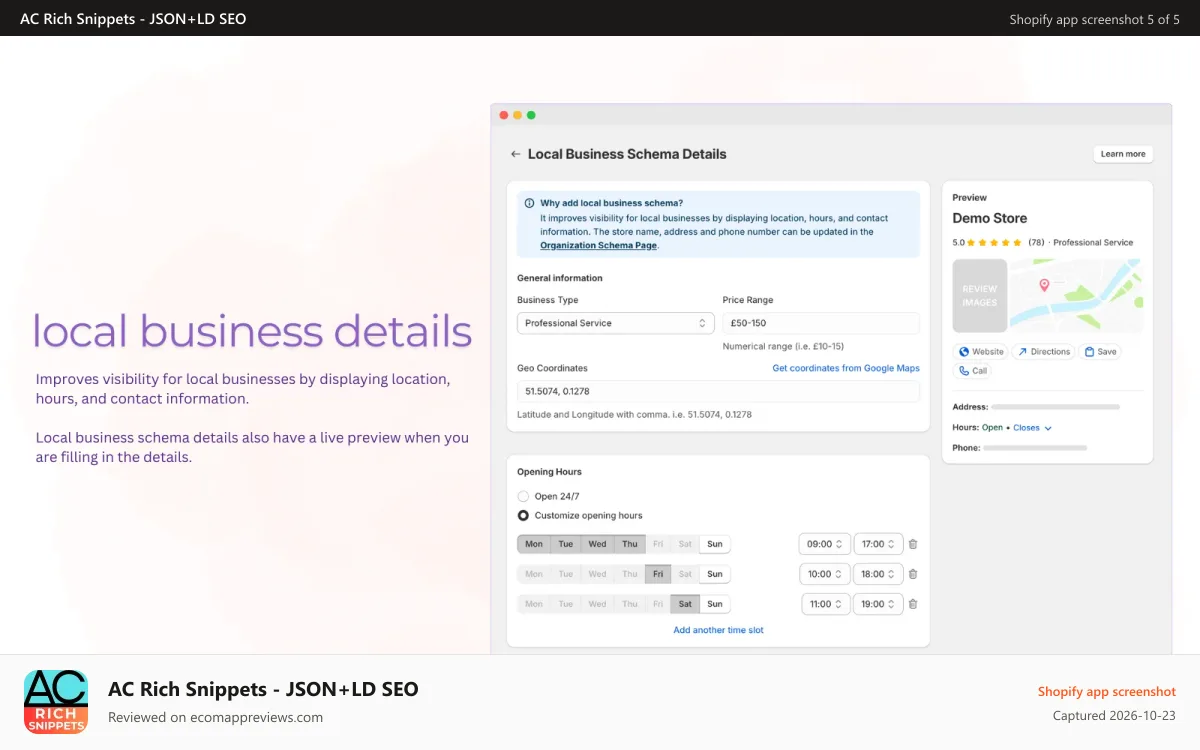Click the Review Images placeholder thumbnail

click(979, 296)
